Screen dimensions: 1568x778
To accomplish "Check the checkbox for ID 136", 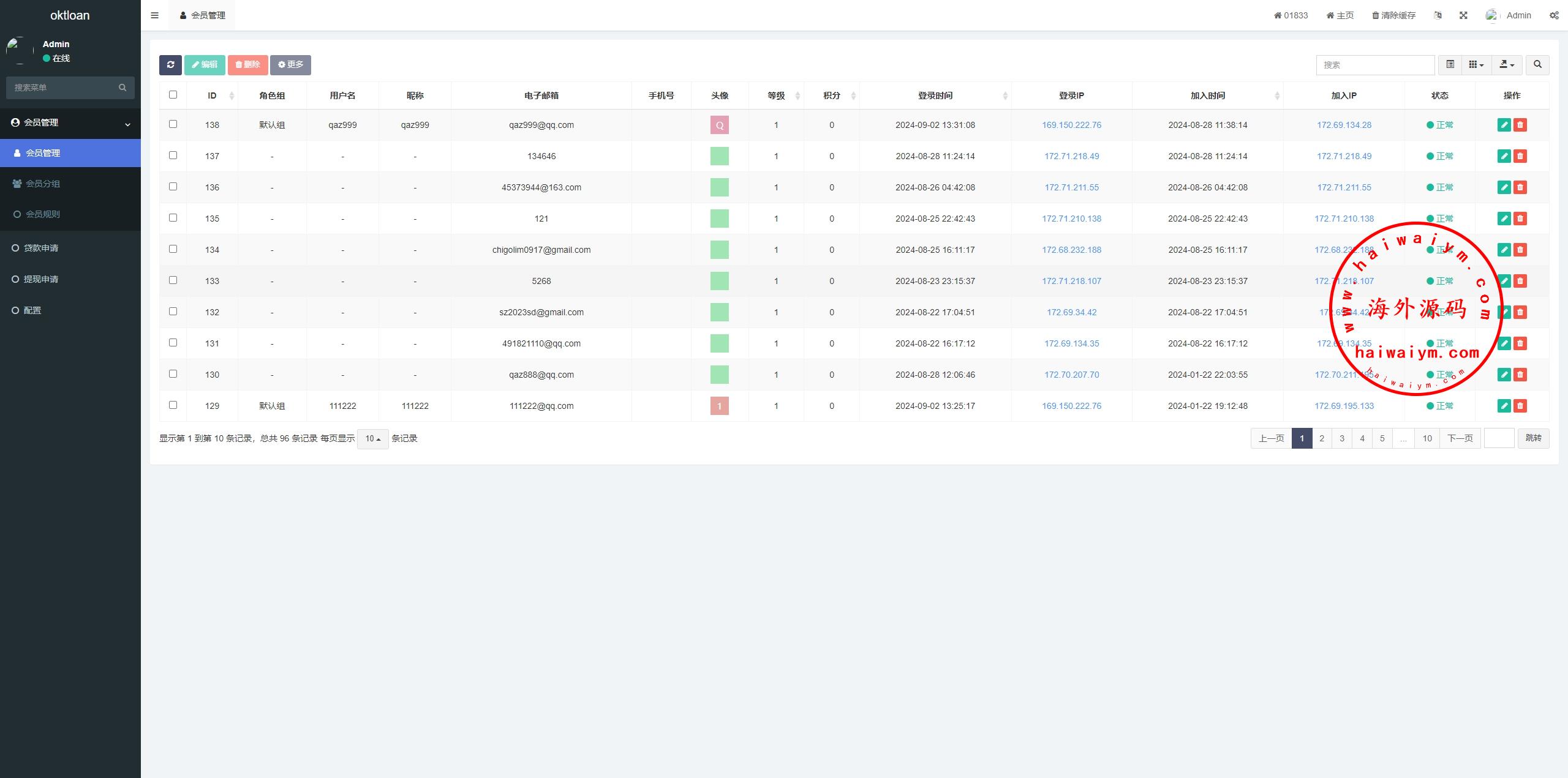I will click(173, 187).
